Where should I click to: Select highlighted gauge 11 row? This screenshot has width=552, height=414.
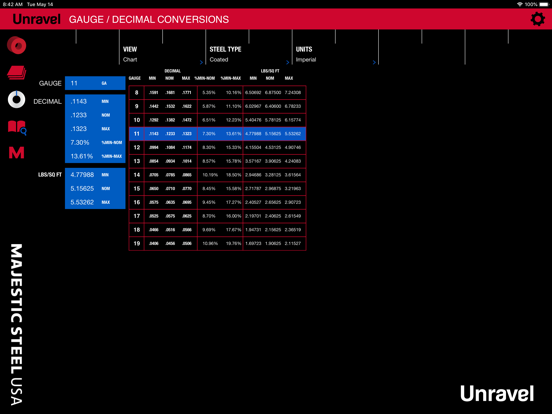217,134
